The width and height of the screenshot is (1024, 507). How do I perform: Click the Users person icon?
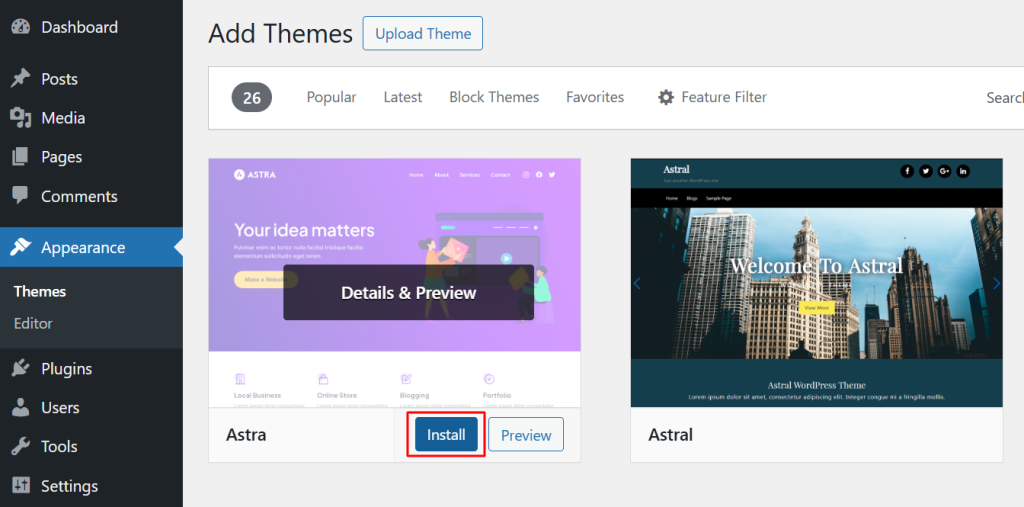click(20, 408)
